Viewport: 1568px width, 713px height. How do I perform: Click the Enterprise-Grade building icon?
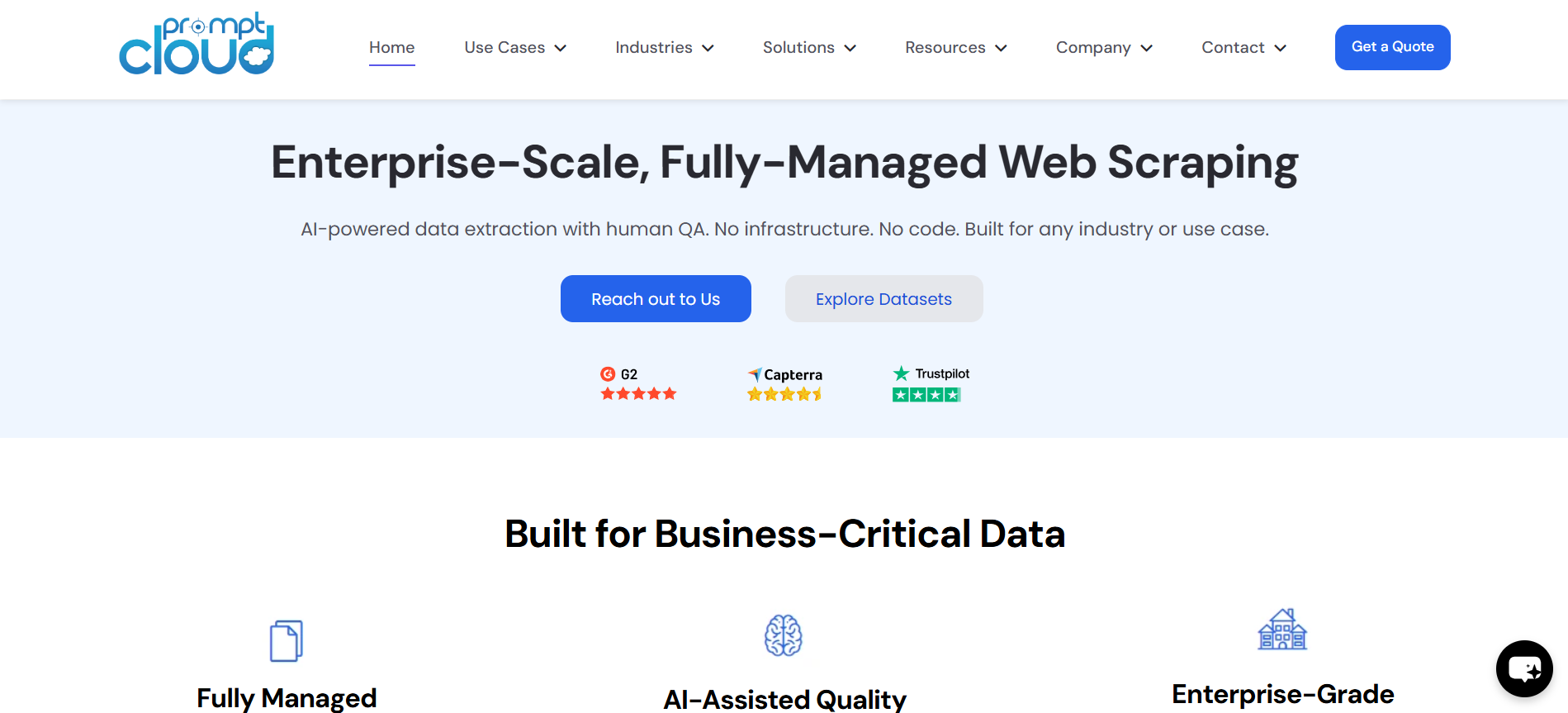tap(1281, 630)
